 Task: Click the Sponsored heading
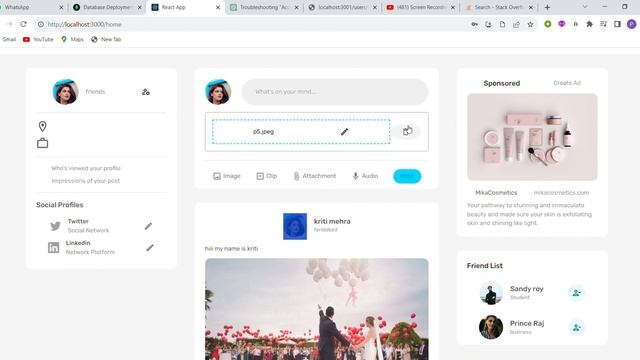(502, 83)
